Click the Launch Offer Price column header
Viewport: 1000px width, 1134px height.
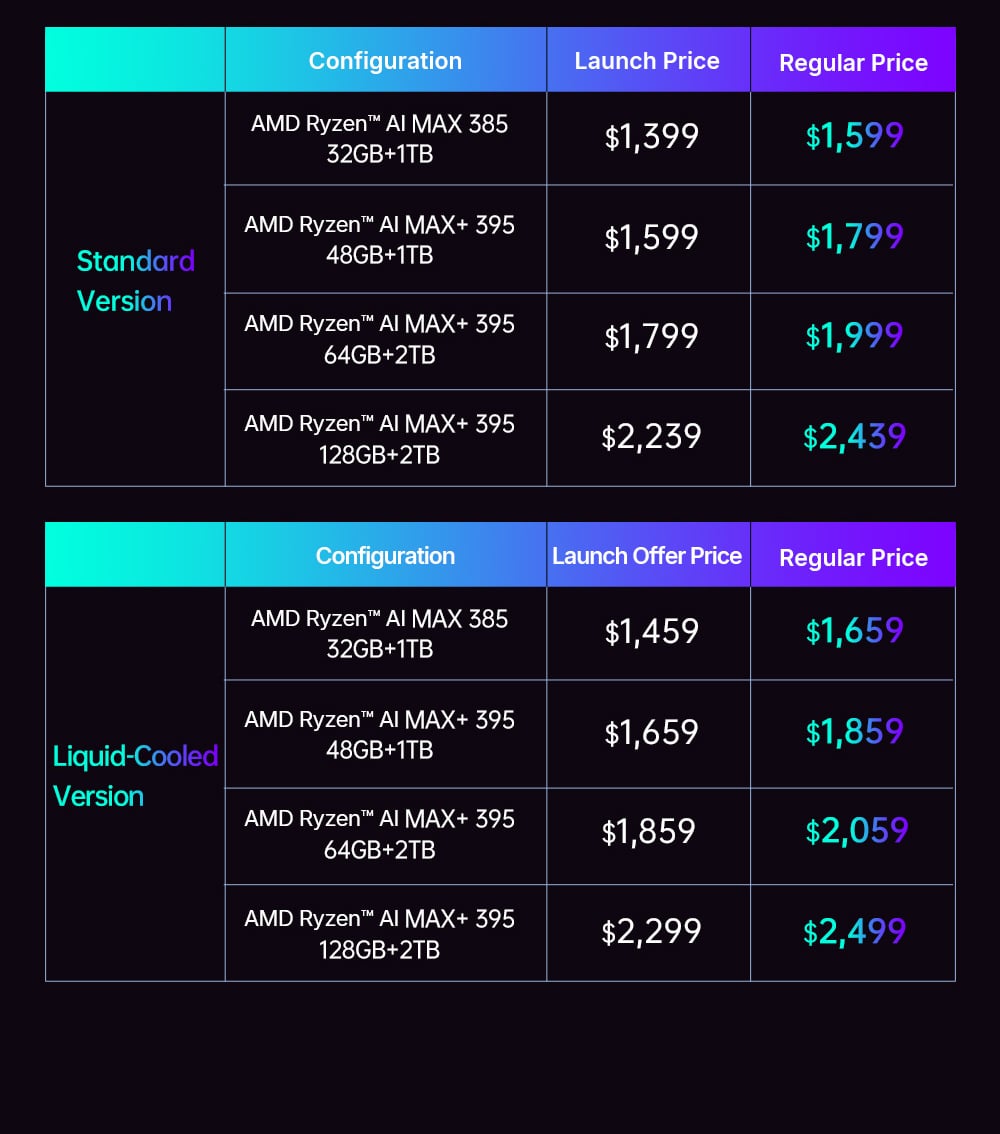tap(647, 556)
